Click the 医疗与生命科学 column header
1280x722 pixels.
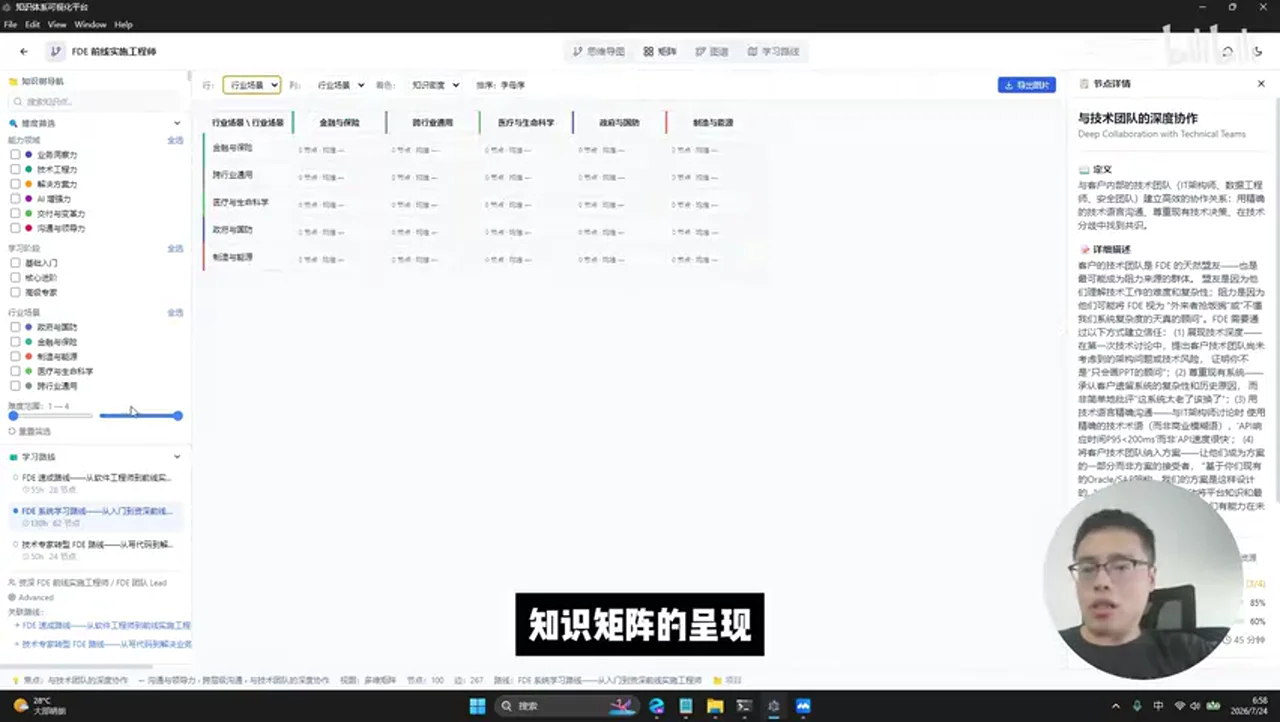pos(526,122)
